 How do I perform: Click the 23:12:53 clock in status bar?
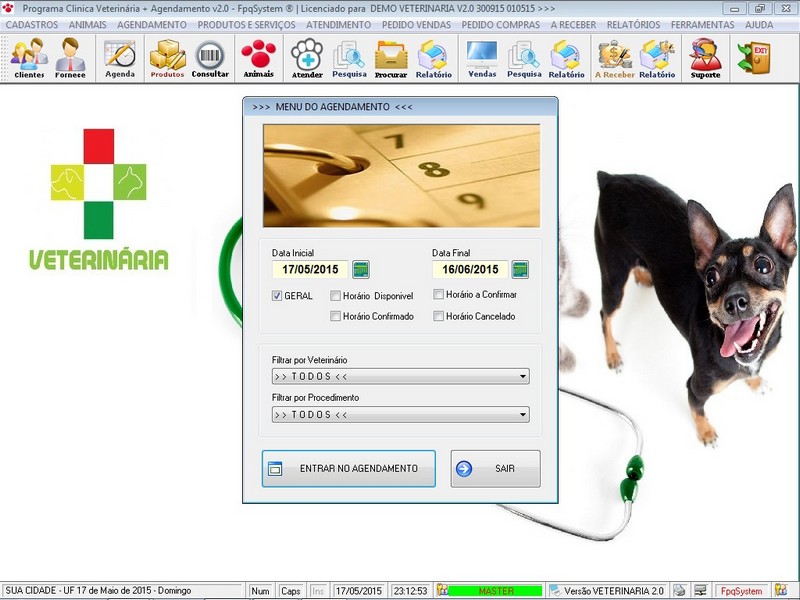[x=411, y=591]
